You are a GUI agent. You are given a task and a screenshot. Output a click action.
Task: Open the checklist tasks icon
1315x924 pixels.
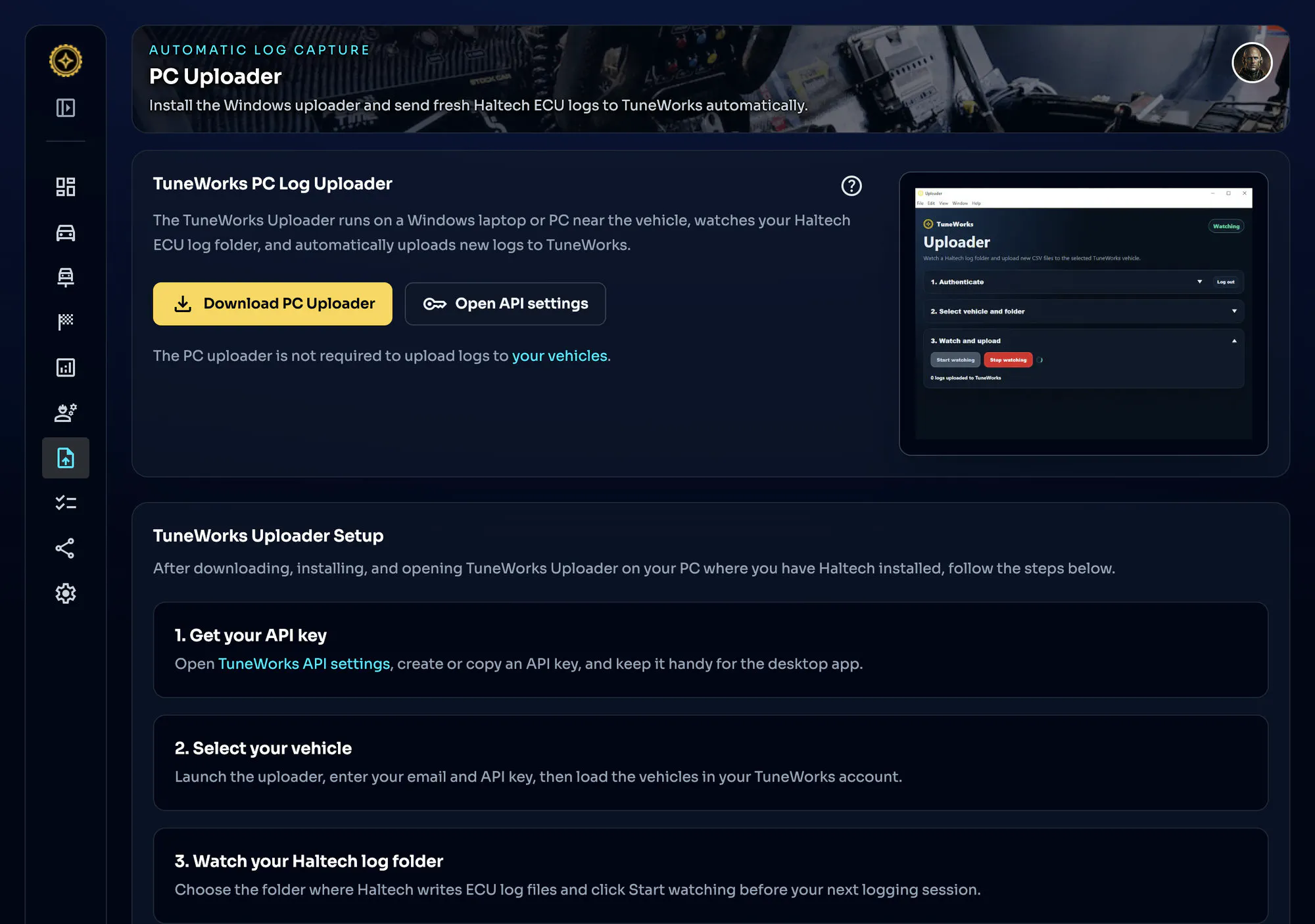coord(66,503)
